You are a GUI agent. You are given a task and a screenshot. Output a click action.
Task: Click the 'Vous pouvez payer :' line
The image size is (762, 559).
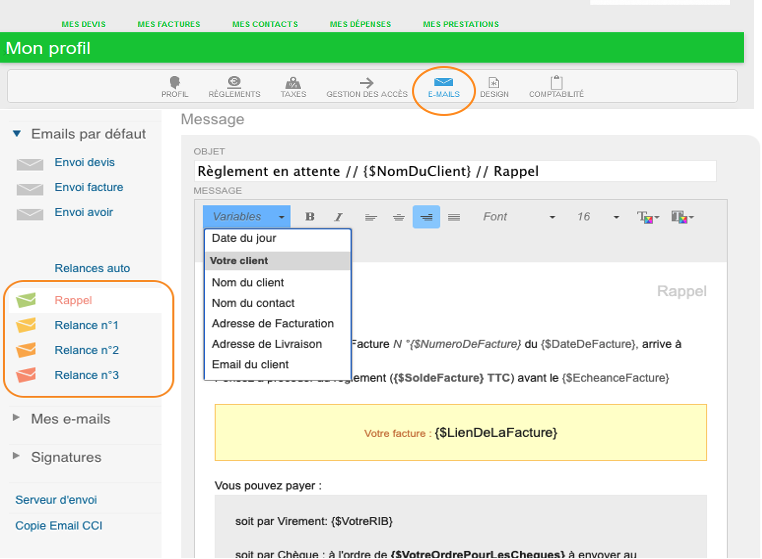268,486
